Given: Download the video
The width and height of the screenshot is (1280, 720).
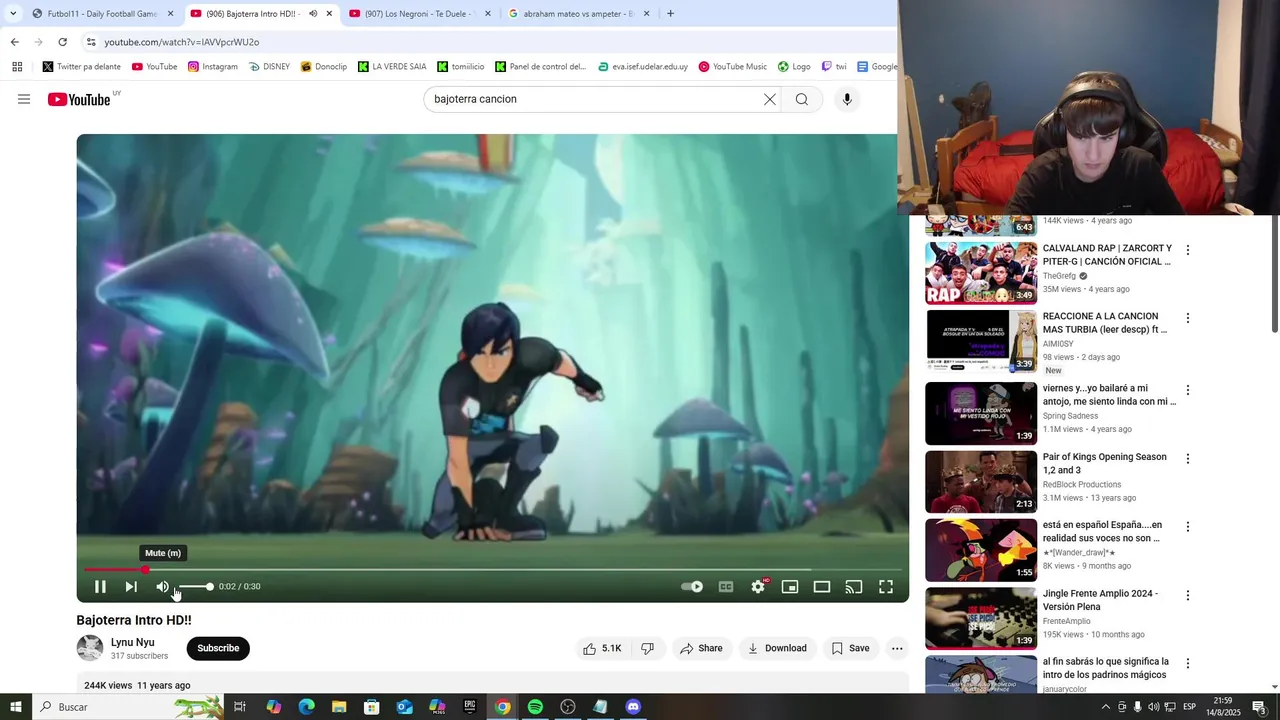Looking at the screenshot, I should coord(777,648).
